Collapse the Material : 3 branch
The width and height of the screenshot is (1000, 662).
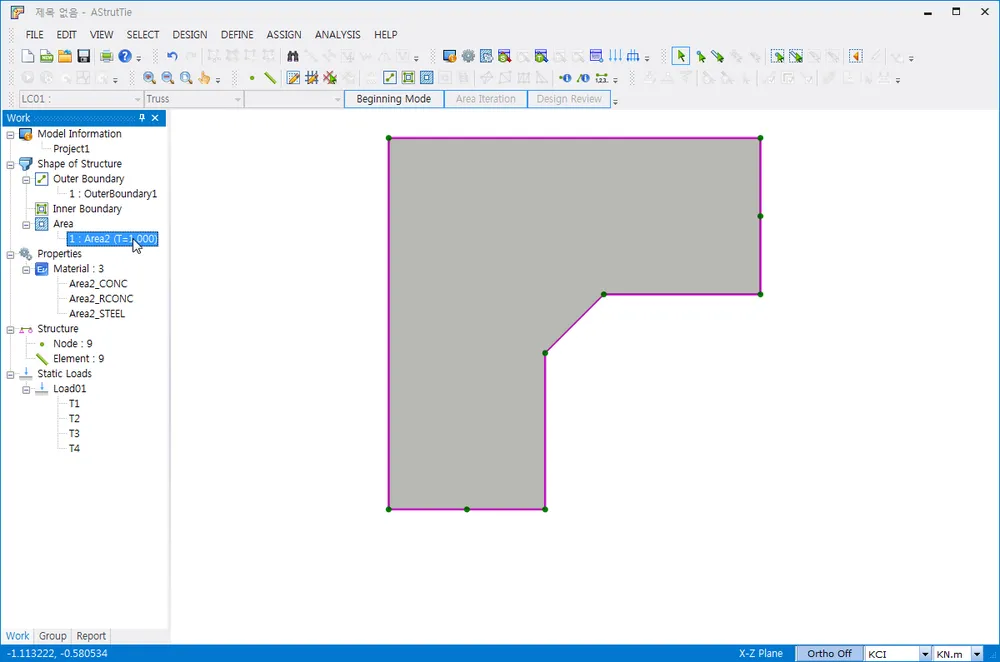[x=26, y=270]
